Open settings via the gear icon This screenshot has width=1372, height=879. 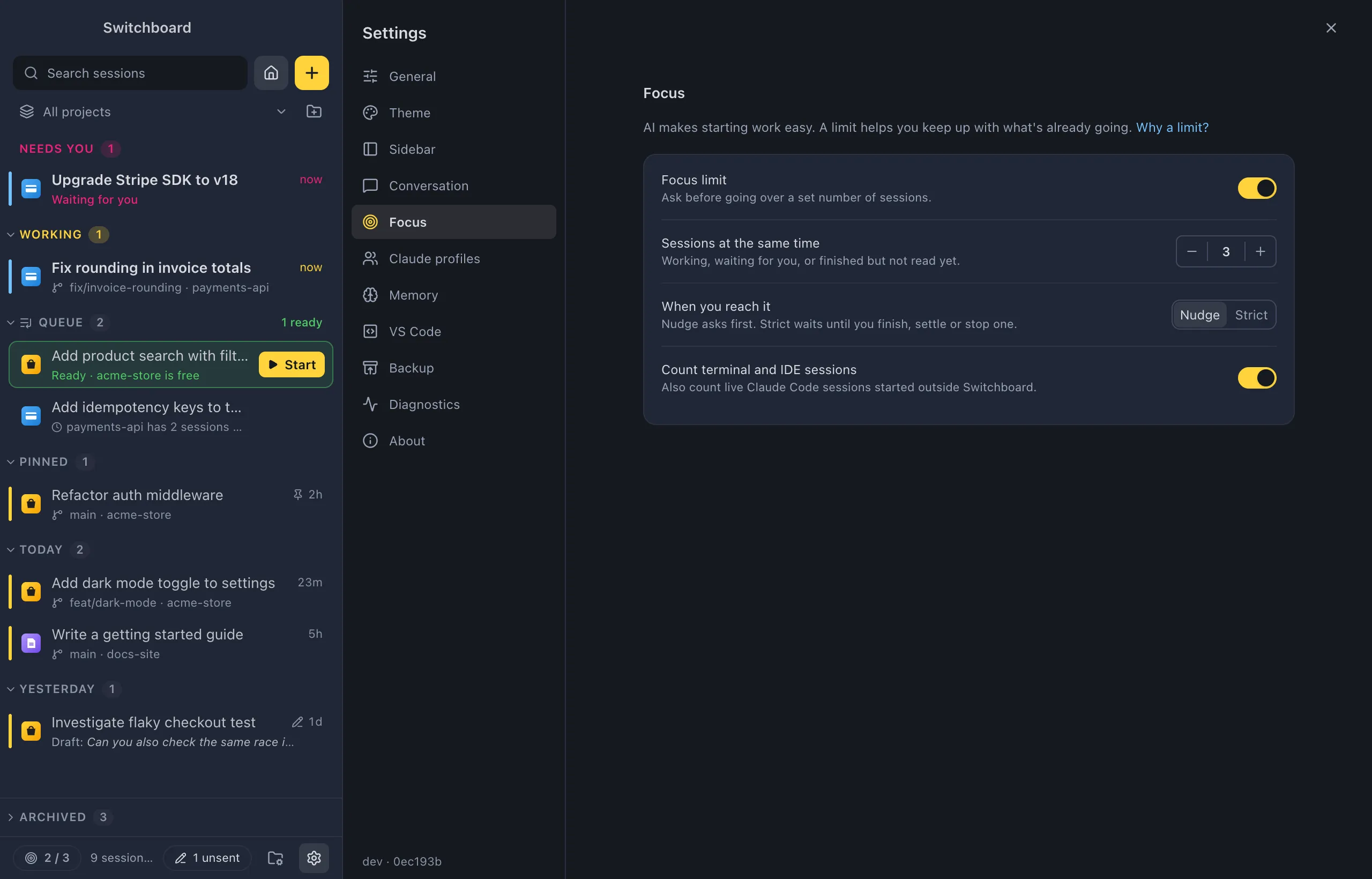pyautogui.click(x=314, y=858)
